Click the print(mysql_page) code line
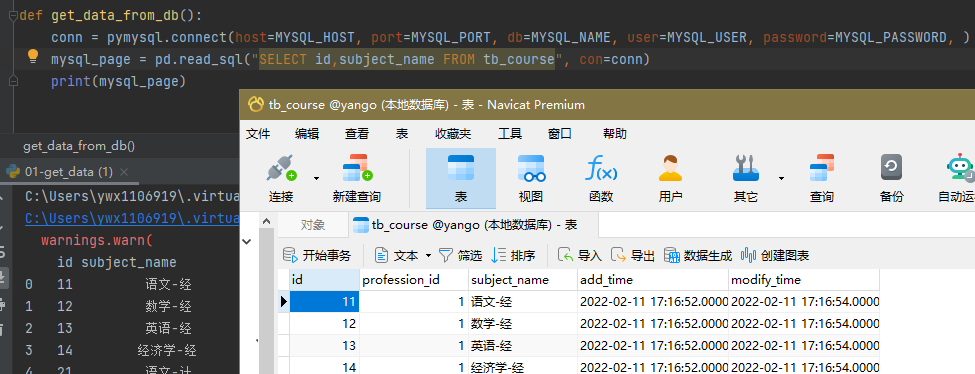 119,82
